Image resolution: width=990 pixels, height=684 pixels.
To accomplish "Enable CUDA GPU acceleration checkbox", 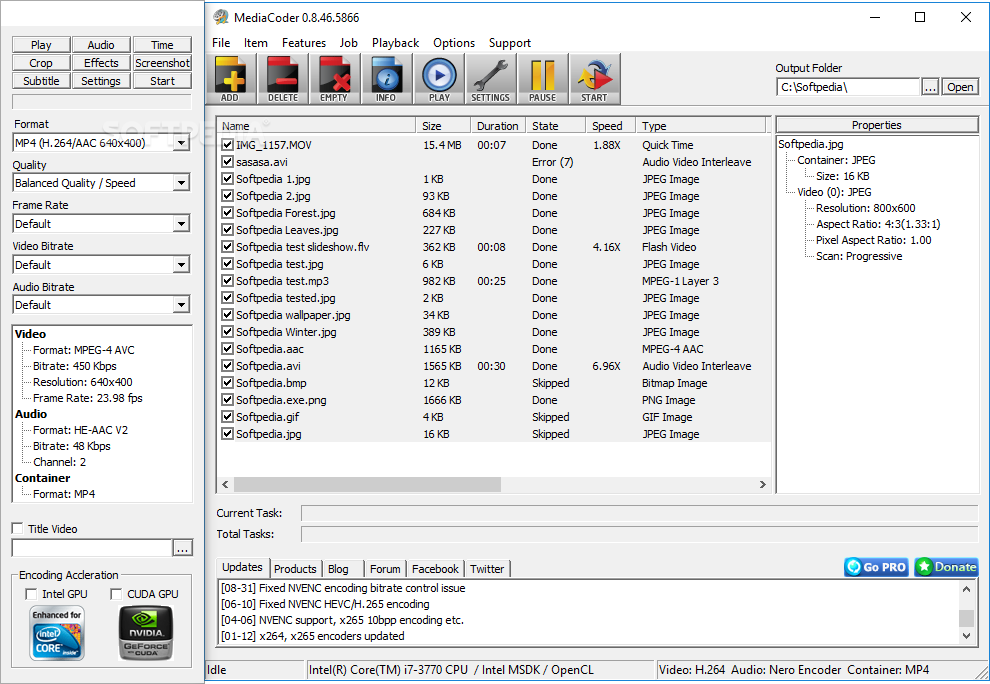I will point(116,594).
